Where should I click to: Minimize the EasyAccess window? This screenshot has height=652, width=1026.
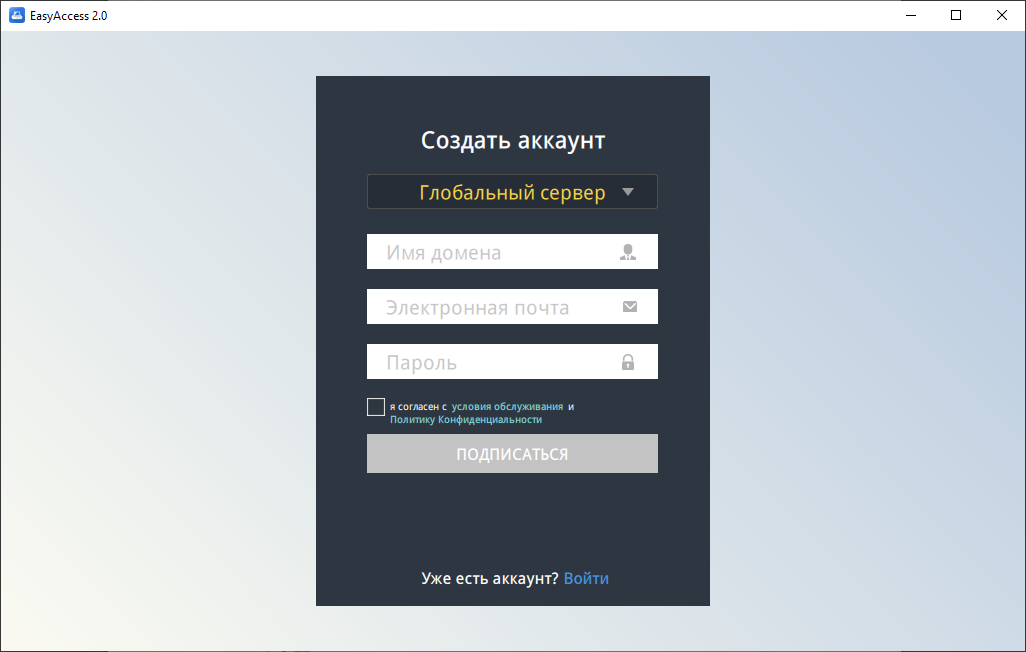[x=910, y=15]
